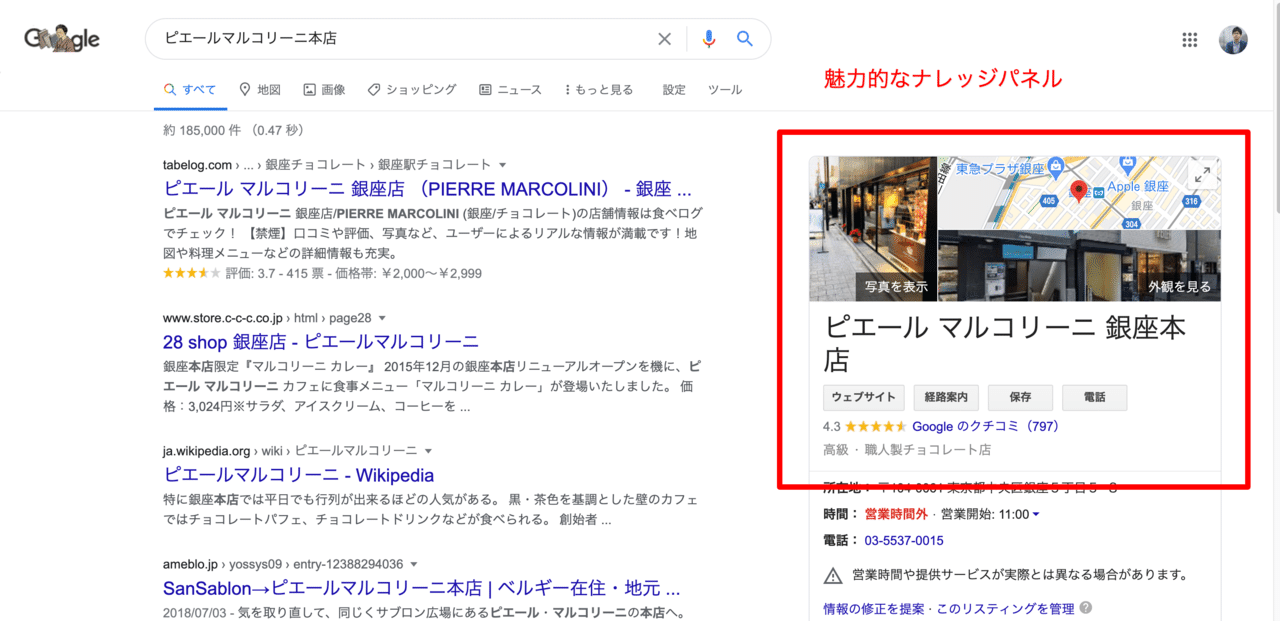Open 情報の修正を提案 link
This screenshot has width=1280, height=621.
(874, 608)
